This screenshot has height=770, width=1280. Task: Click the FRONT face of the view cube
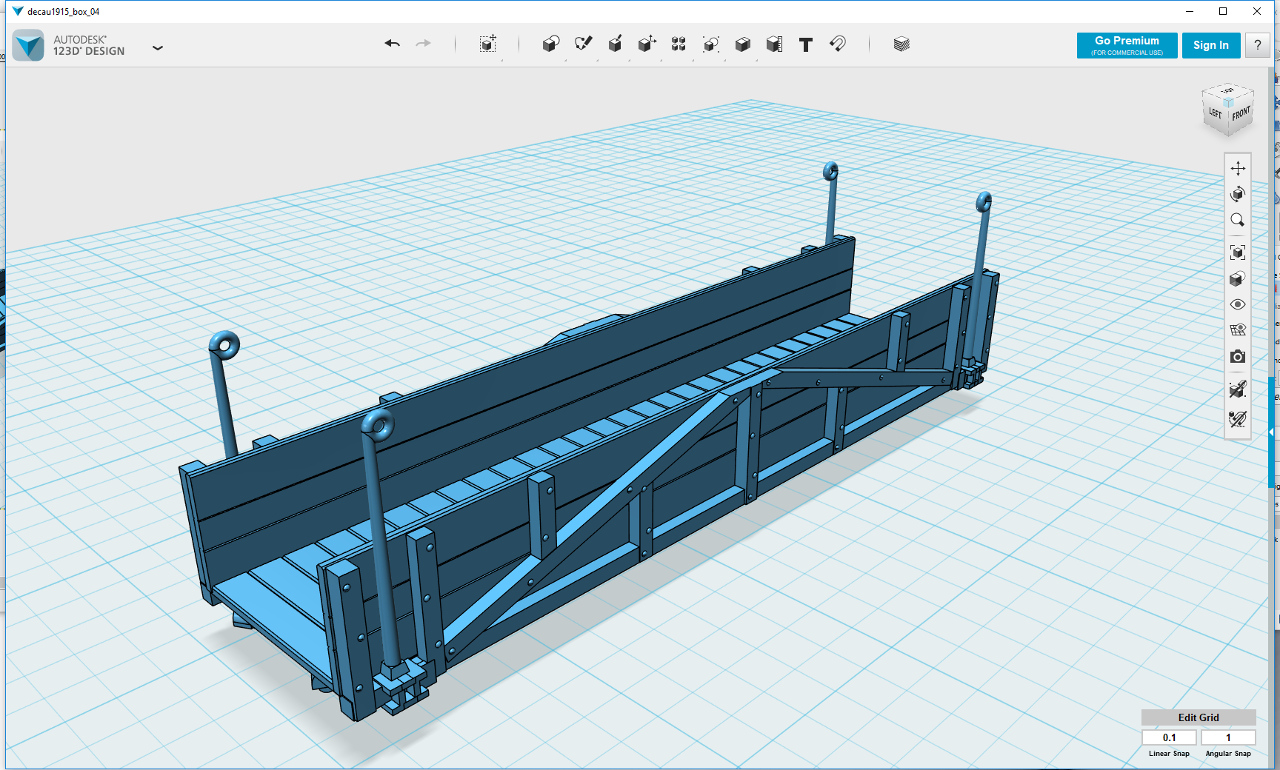pyautogui.click(x=1241, y=114)
